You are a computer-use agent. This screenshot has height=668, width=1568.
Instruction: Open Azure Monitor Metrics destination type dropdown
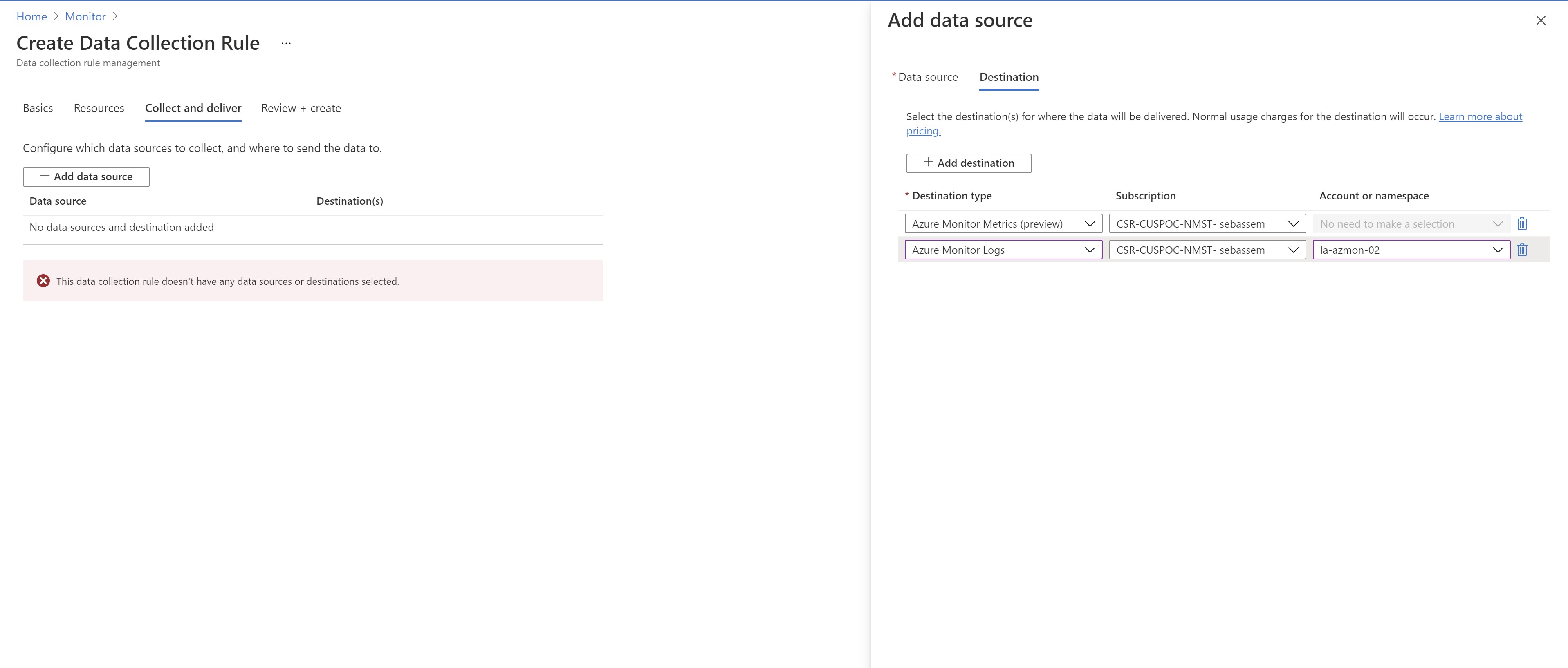point(1003,224)
